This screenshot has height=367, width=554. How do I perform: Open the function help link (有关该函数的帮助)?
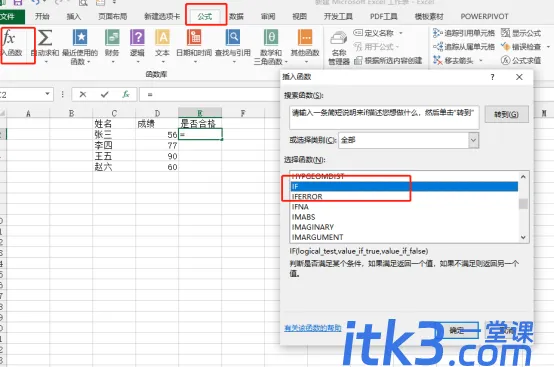click(313, 328)
